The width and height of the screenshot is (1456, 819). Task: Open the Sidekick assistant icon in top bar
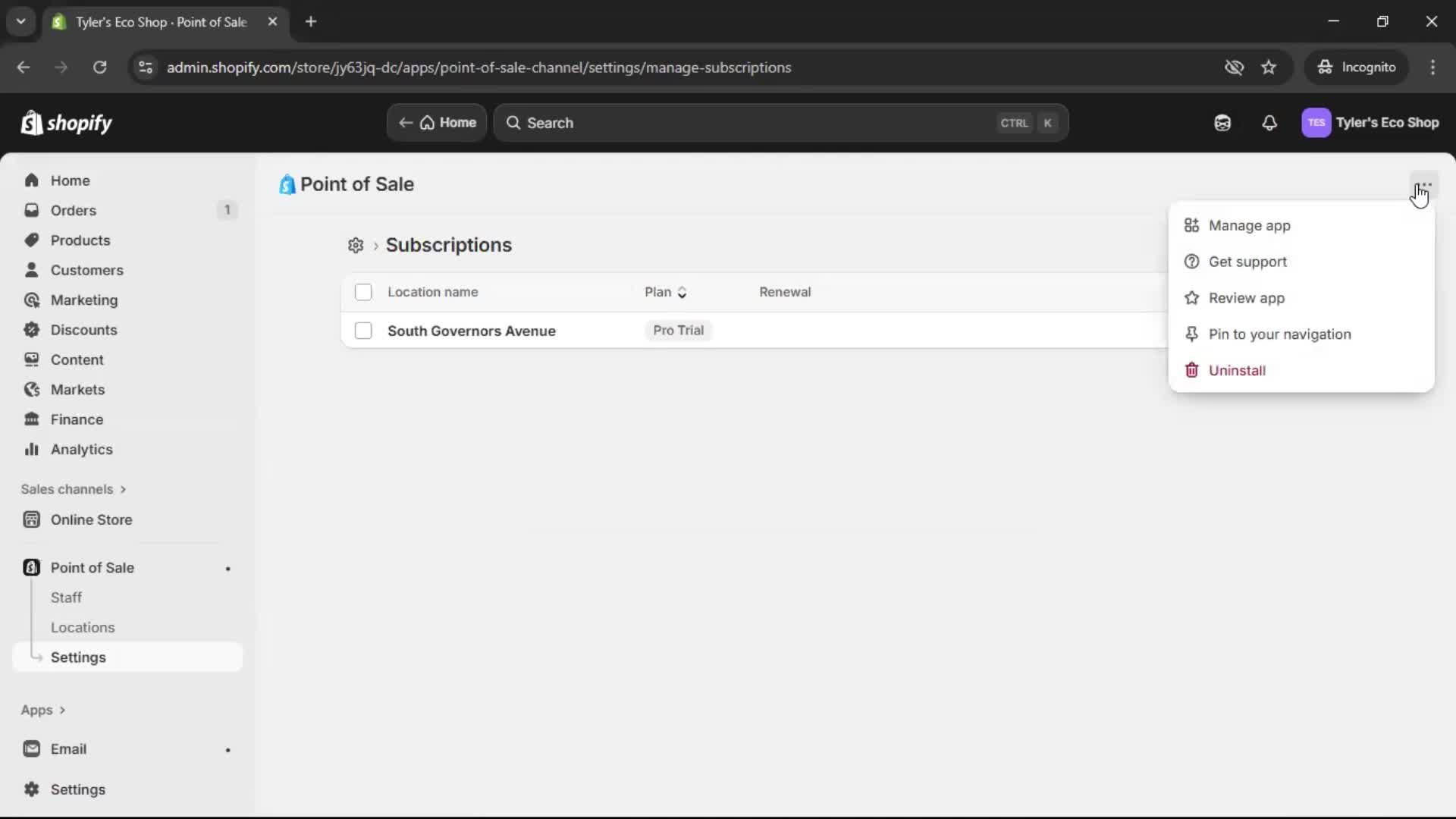[x=1222, y=123]
